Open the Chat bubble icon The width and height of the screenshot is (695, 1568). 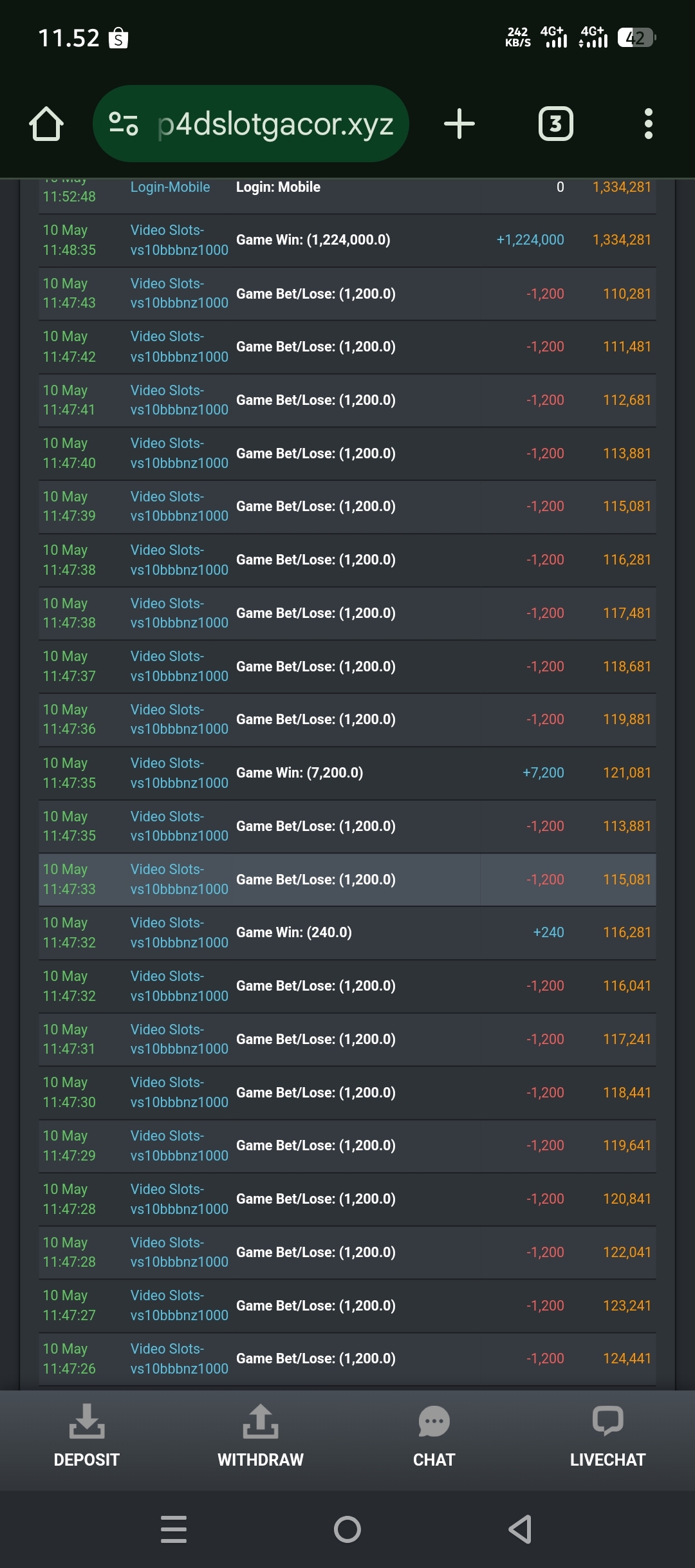point(434,1421)
